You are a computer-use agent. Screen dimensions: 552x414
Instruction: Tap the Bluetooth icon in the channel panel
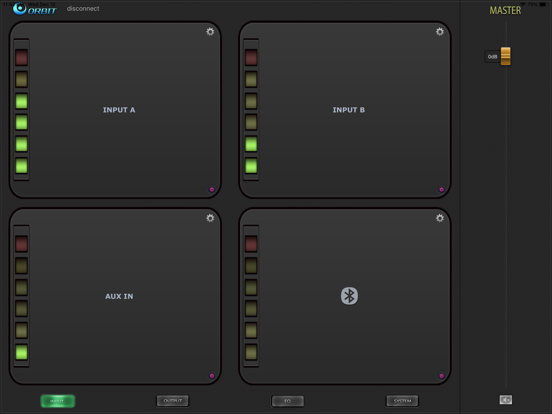[x=349, y=296]
